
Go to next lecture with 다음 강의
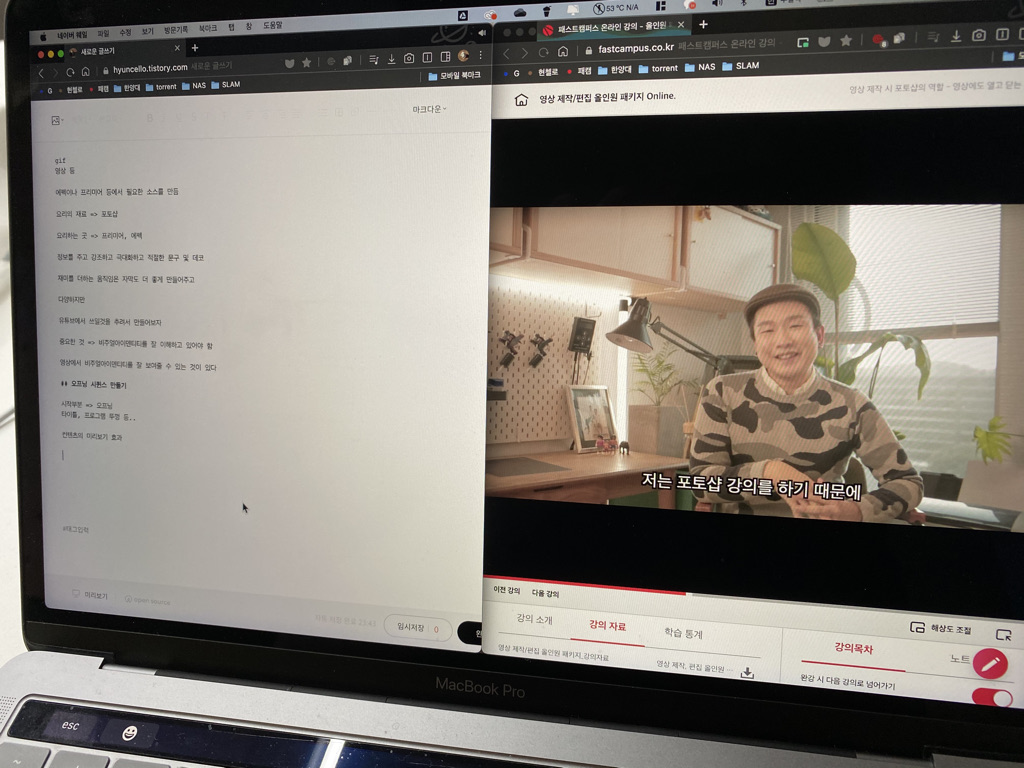(545, 593)
